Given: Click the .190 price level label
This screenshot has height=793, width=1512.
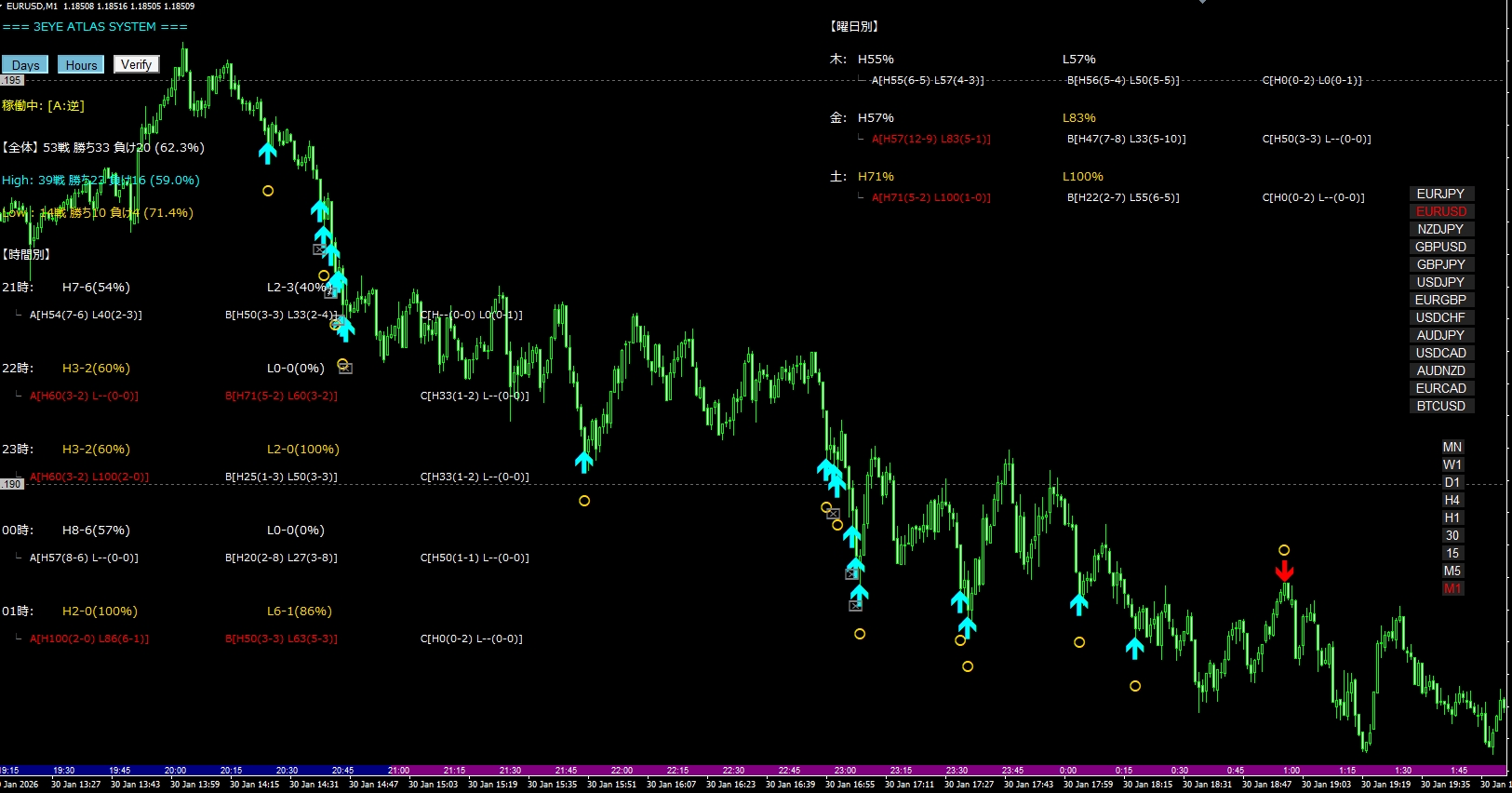Looking at the screenshot, I should click(12, 484).
